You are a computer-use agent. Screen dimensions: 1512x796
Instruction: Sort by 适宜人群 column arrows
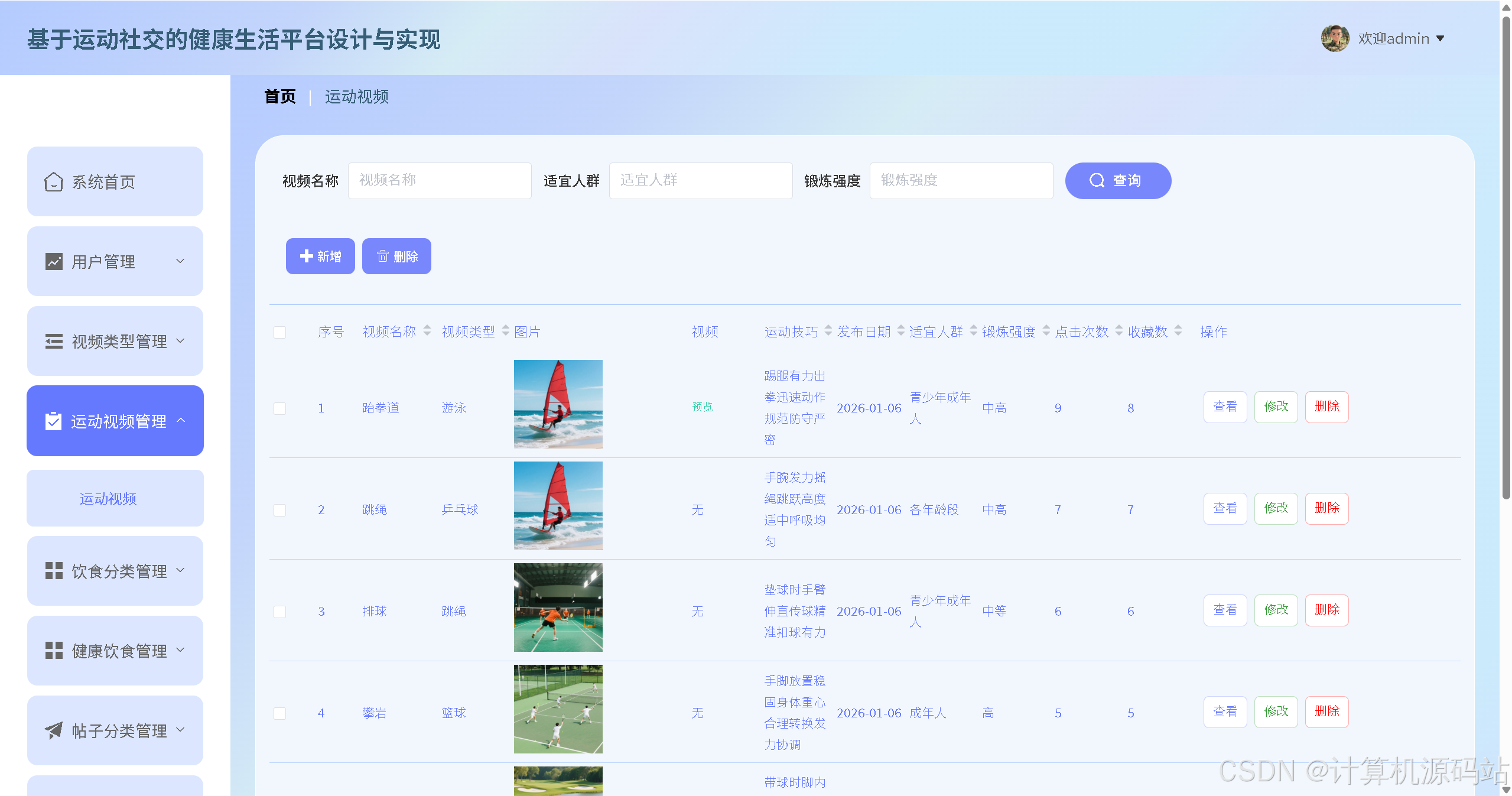coord(974,330)
